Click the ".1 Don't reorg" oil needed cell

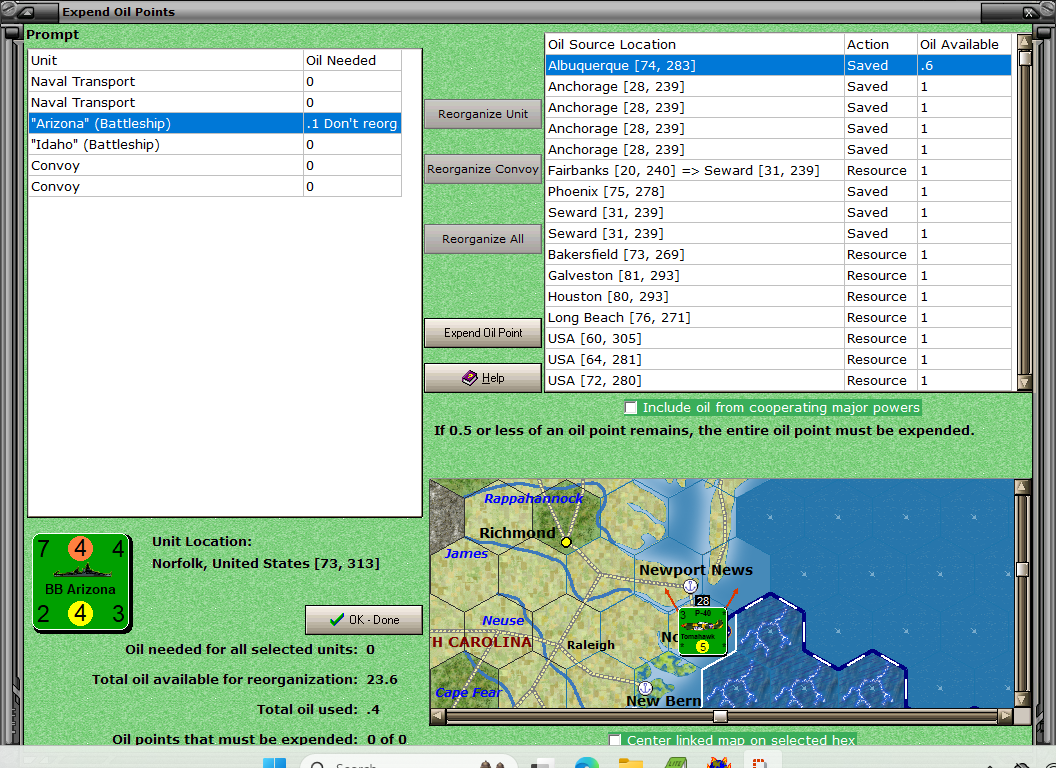(352, 123)
